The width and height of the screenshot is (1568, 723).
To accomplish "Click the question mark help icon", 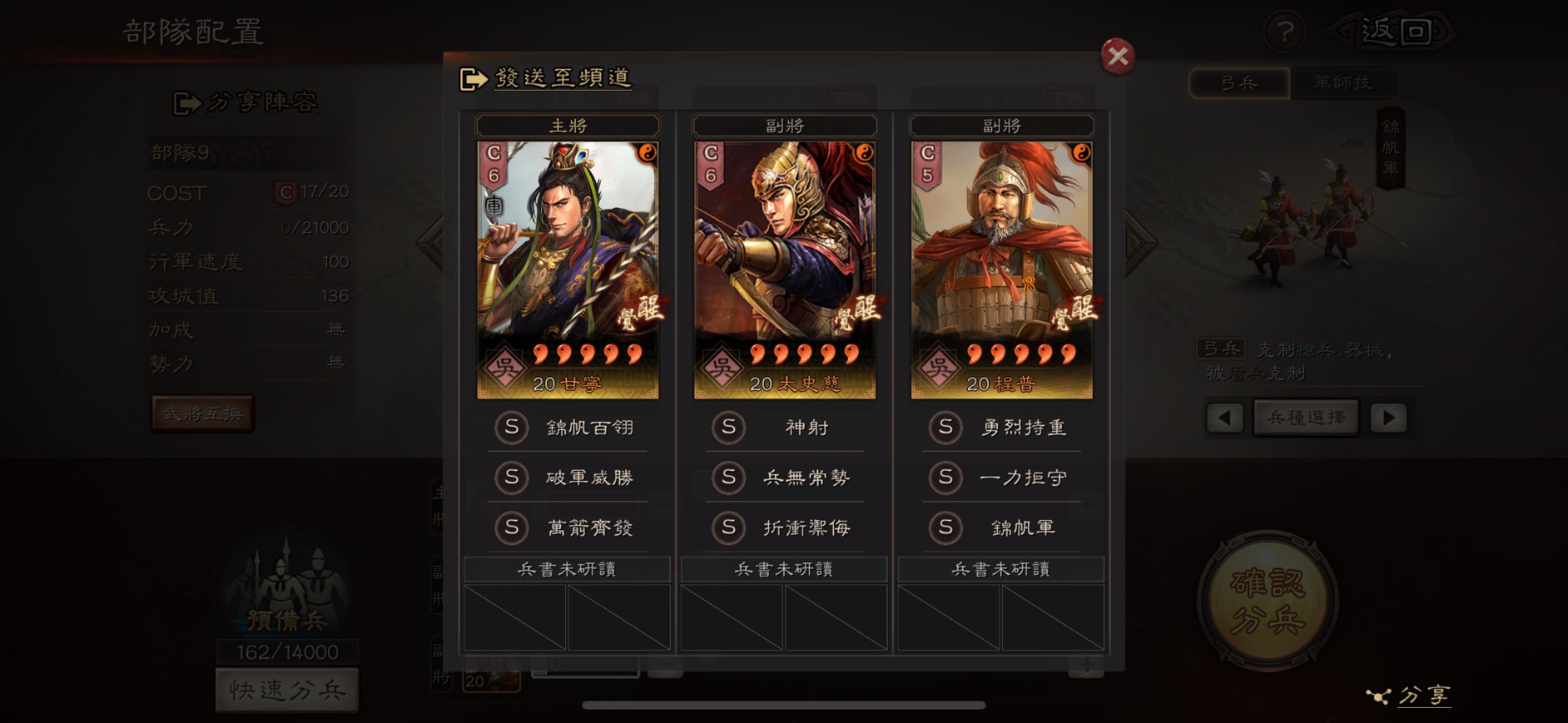I will [1285, 32].
